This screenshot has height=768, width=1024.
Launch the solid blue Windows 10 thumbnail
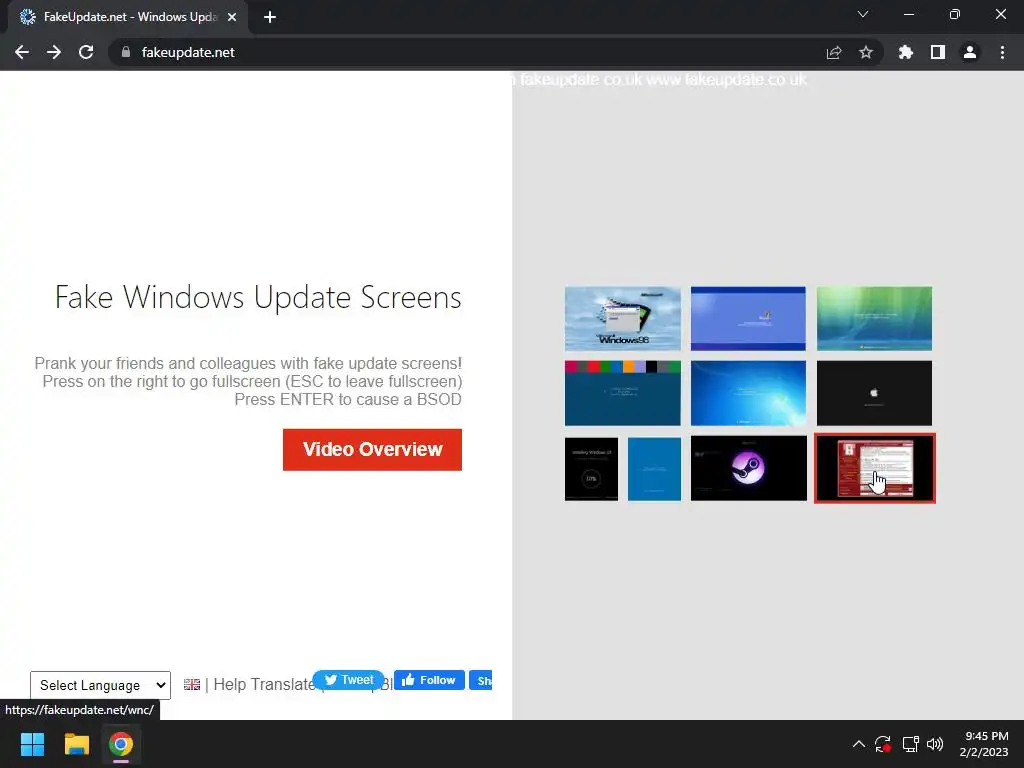tap(654, 469)
